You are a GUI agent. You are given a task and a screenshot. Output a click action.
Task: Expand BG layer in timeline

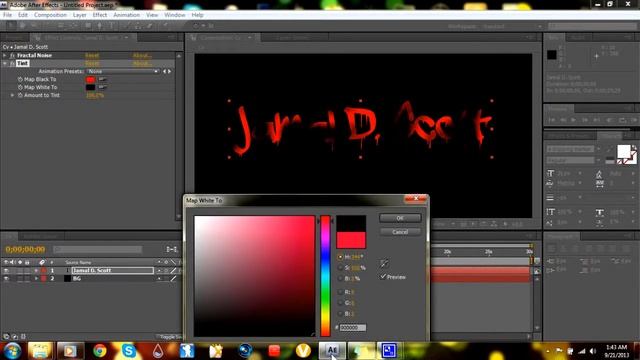coord(36,278)
